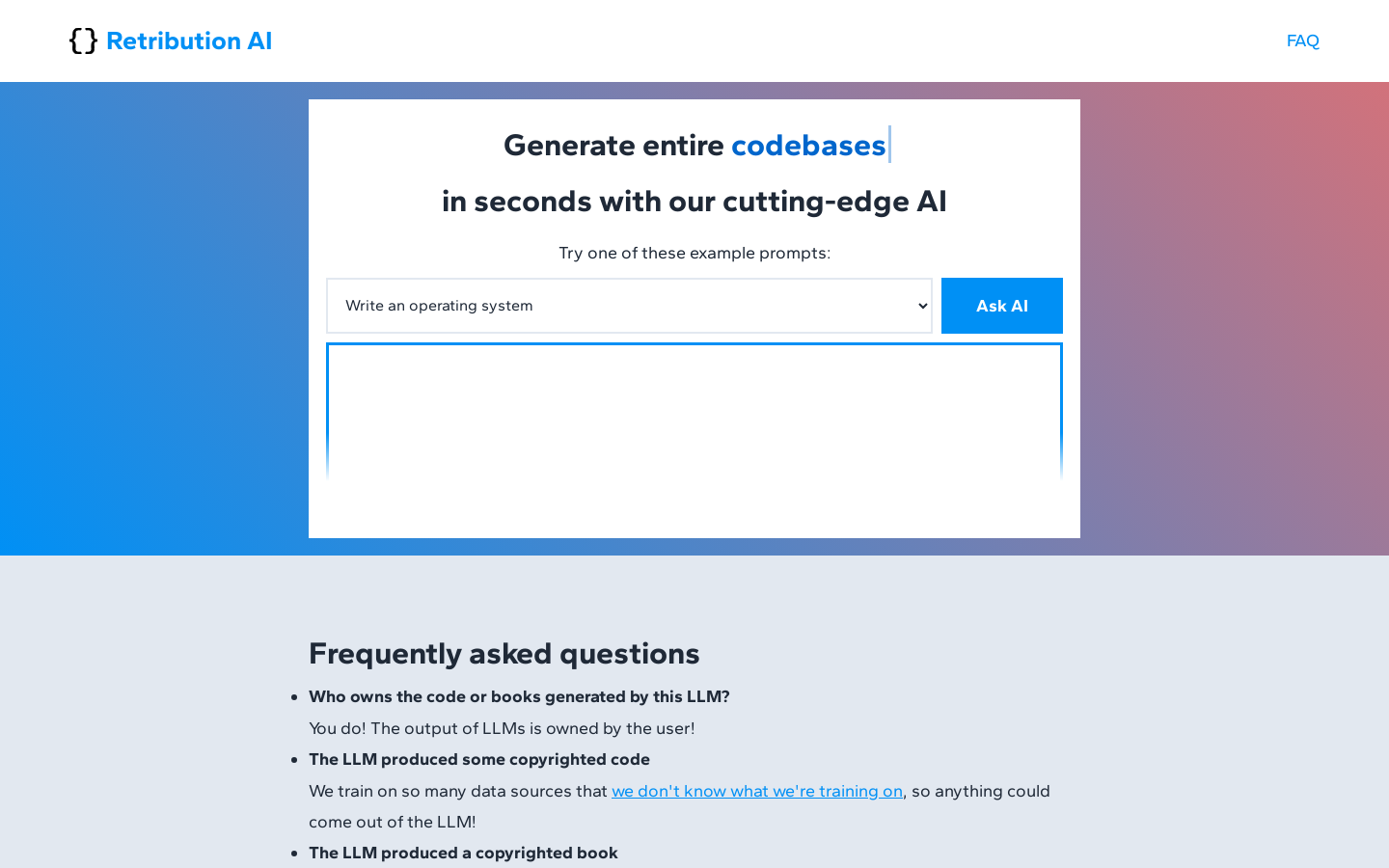Click the dropdown chevron arrow

(x=923, y=306)
